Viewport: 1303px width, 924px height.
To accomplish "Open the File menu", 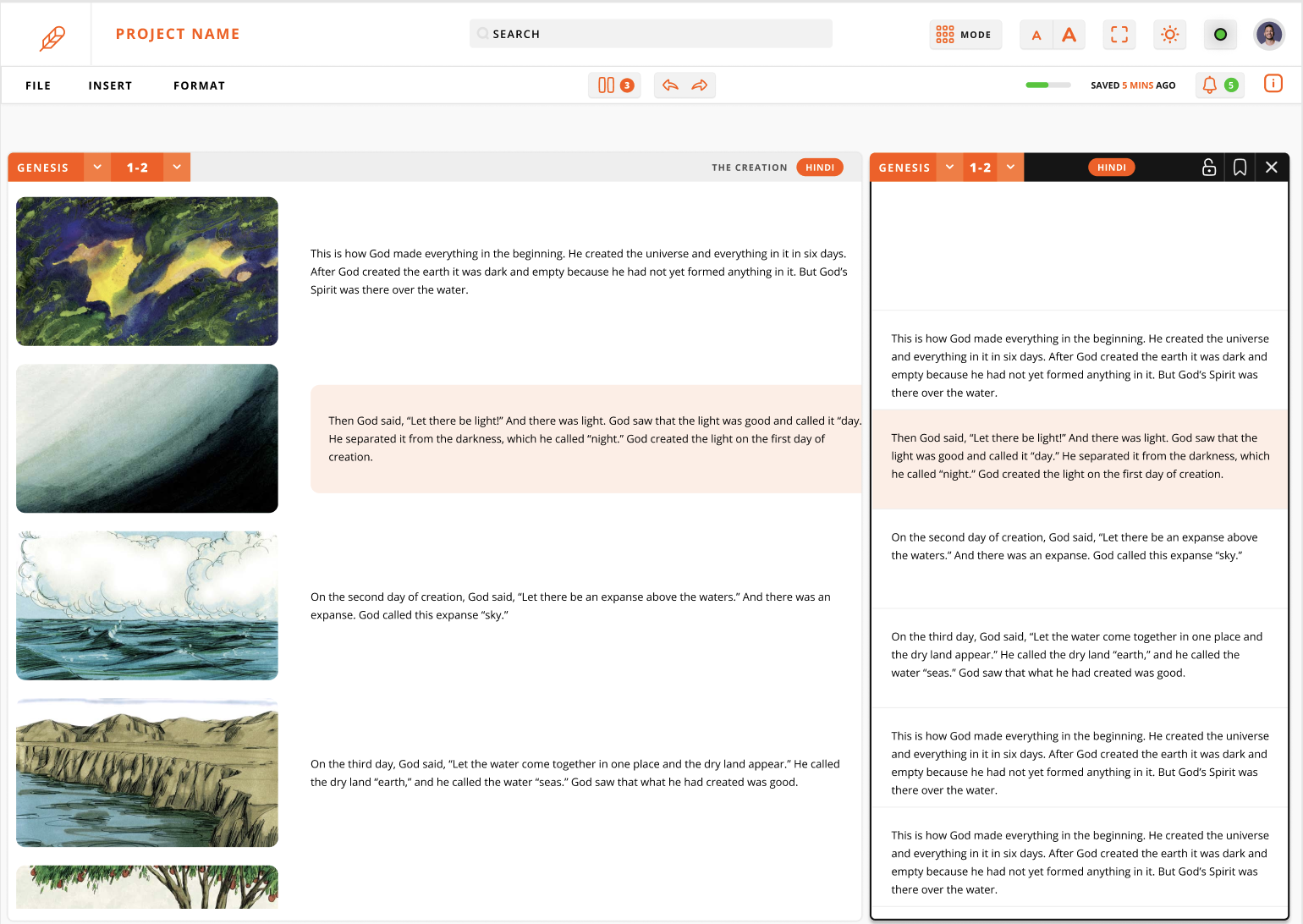I will tap(38, 85).
